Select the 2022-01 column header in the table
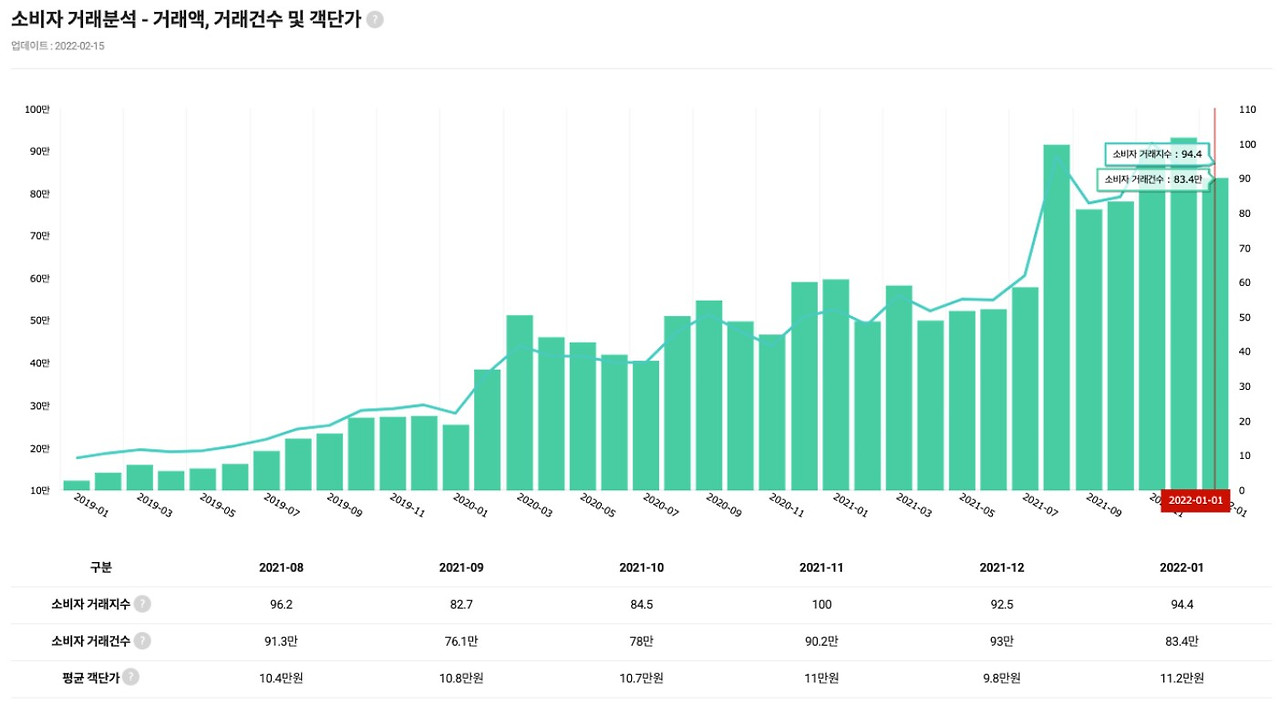Viewport: 1280px width, 705px height. pyautogui.click(x=1183, y=566)
